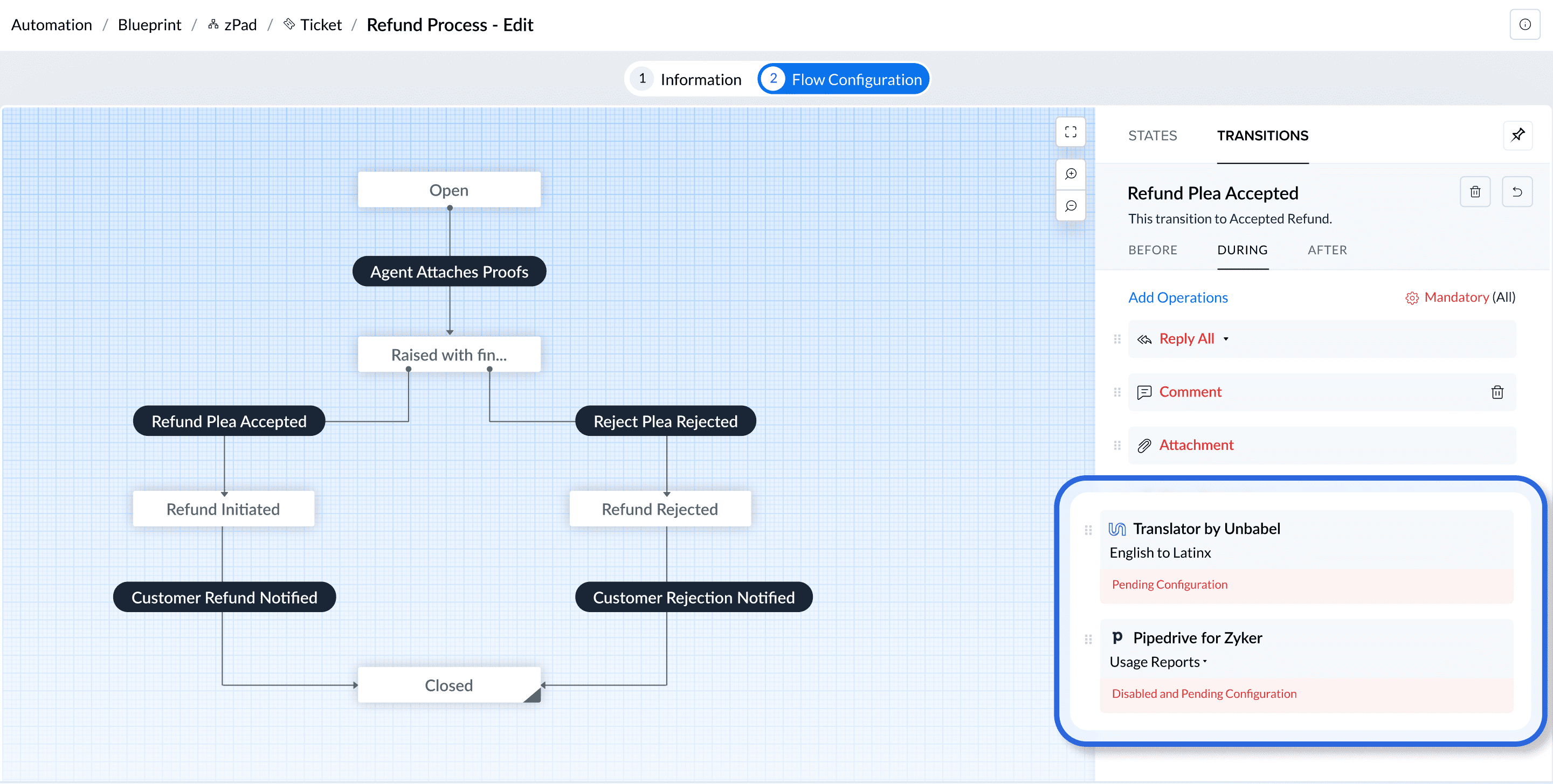Click drag handle beside Translator by Unbabel
This screenshot has height=784, width=1553.
pos(1088,530)
